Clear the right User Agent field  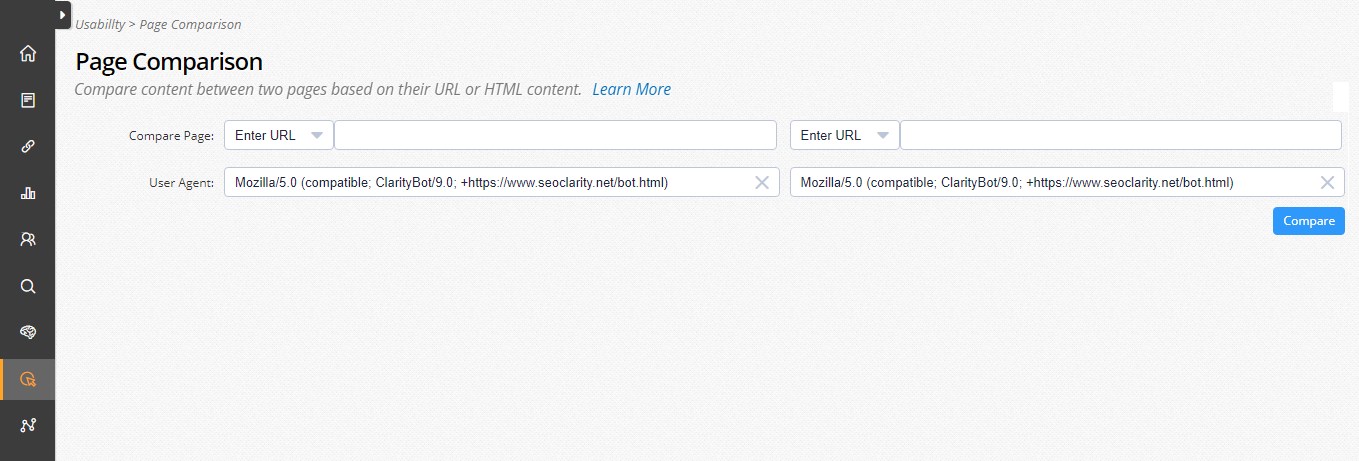point(1328,182)
